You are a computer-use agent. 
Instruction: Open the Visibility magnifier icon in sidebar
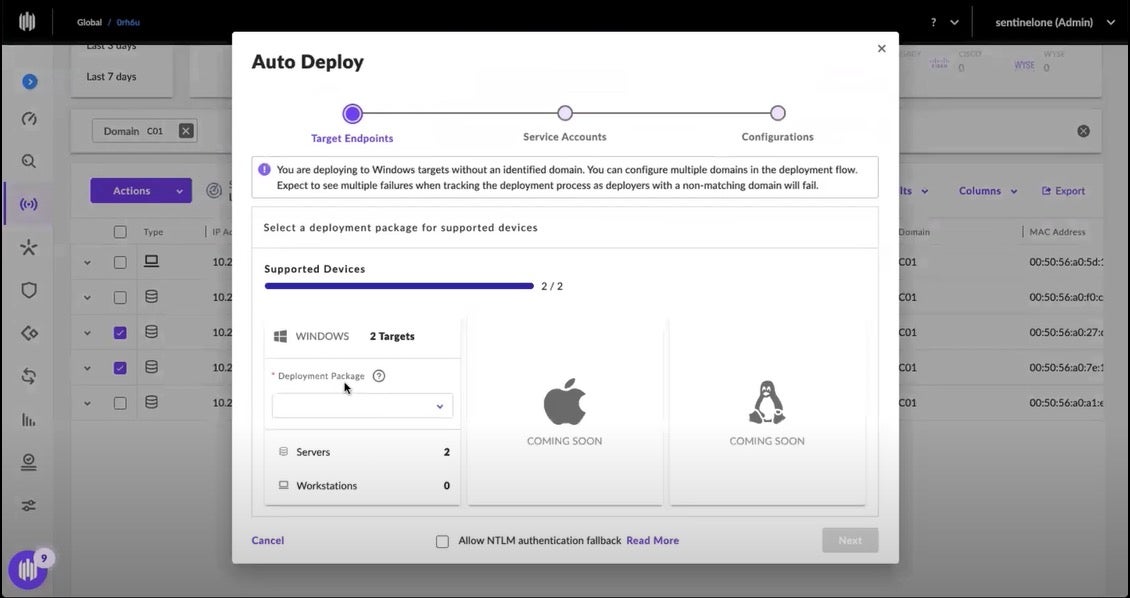[29, 161]
